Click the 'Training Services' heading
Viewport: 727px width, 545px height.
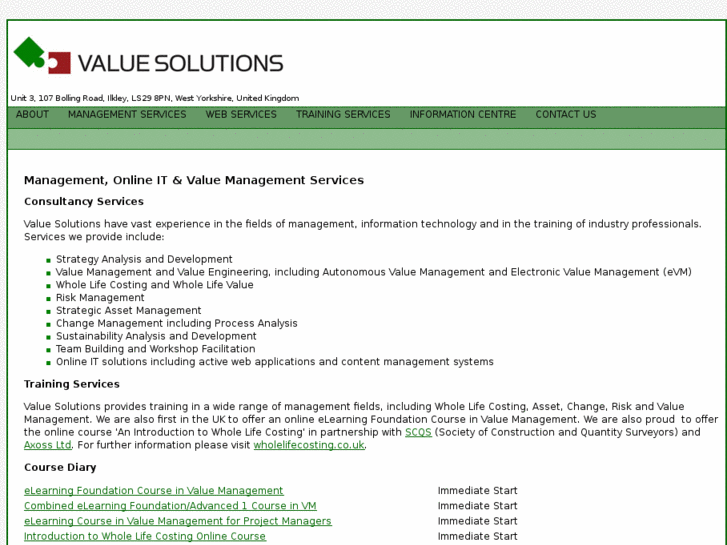tap(72, 385)
